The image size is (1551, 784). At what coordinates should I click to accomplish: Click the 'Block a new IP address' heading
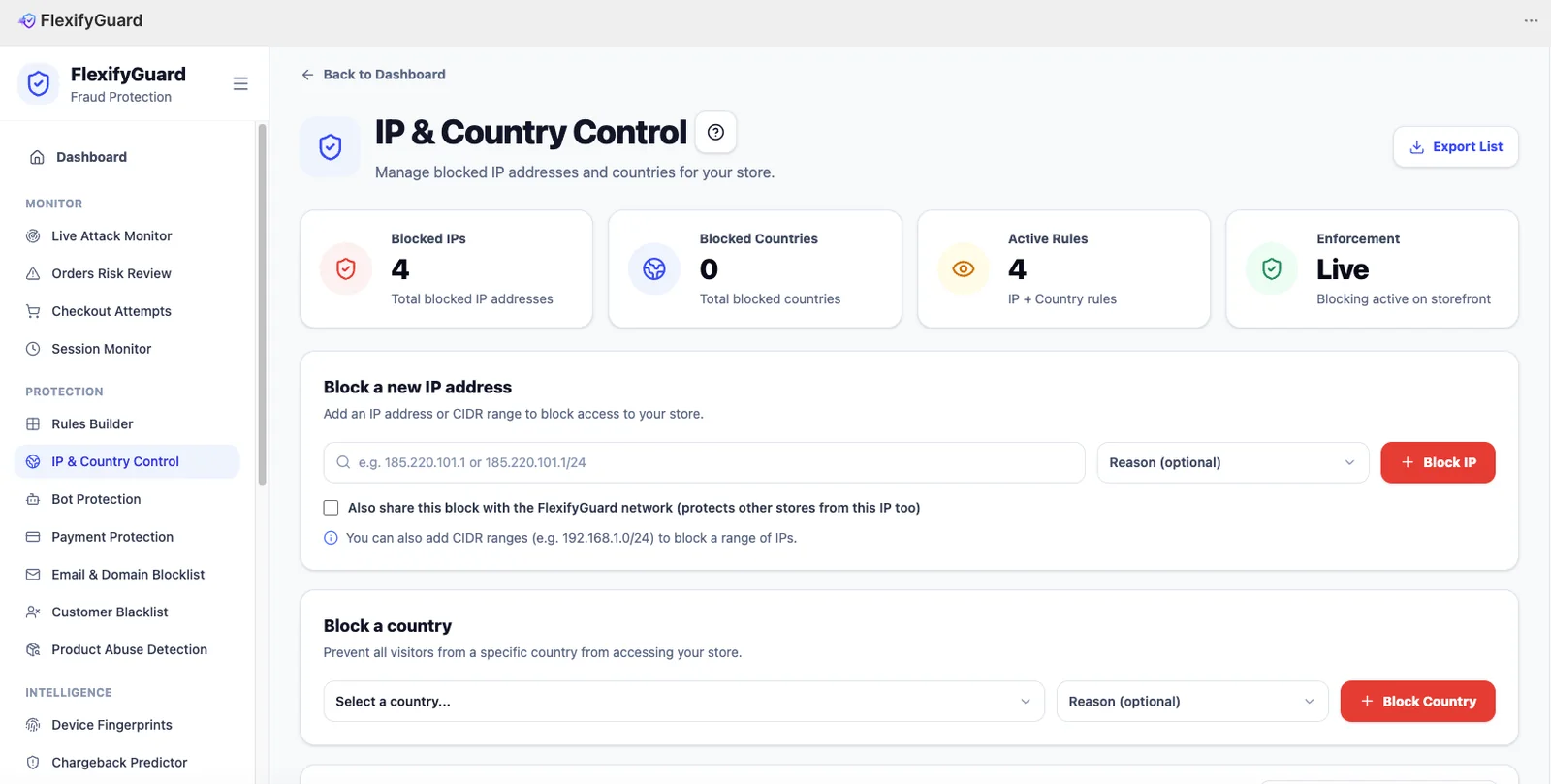418,387
